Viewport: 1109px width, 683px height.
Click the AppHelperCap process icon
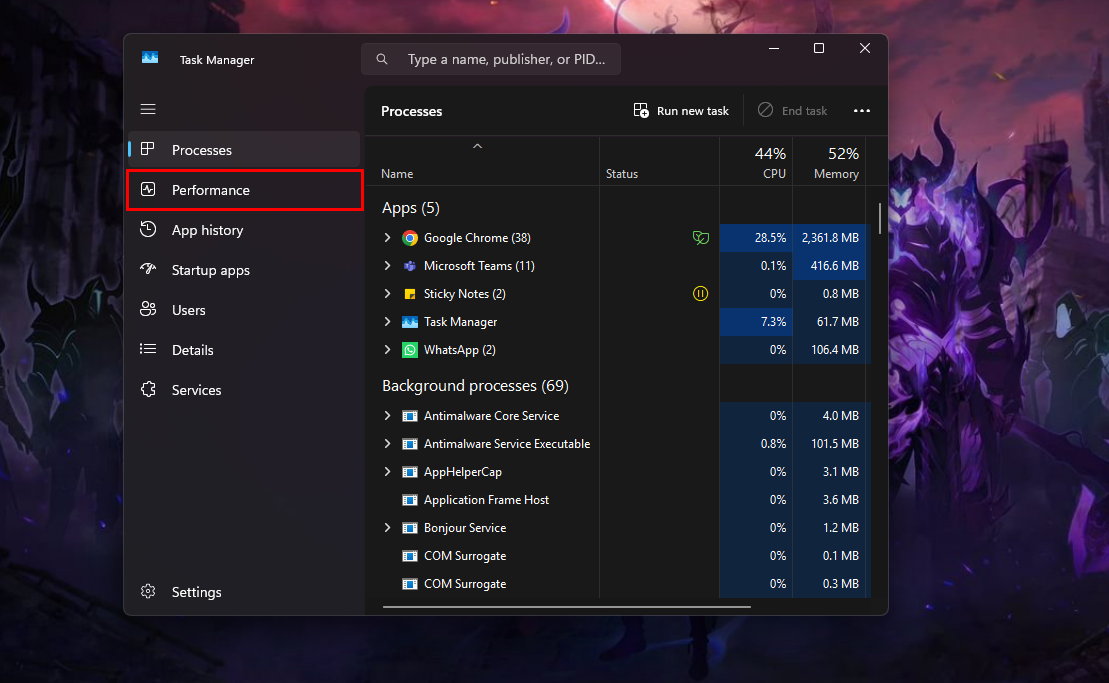[x=410, y=472]
